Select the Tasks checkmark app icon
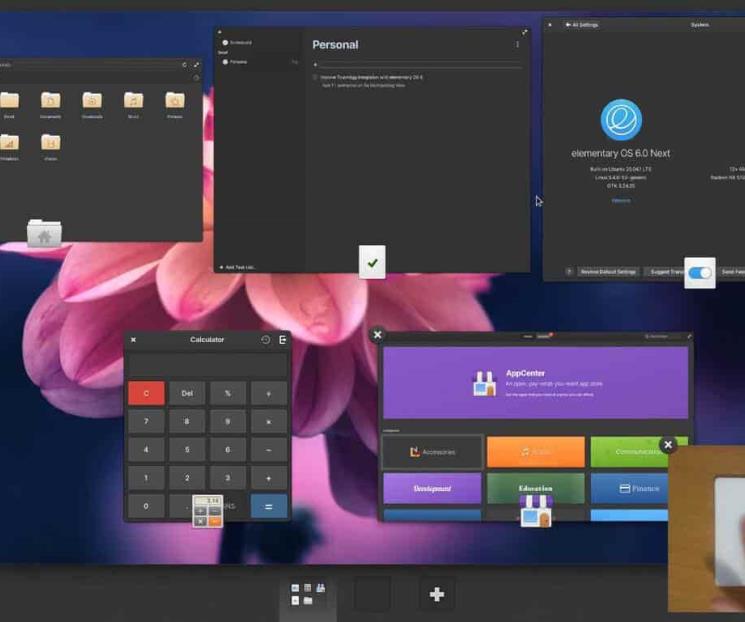The image size is (745, 622). (372, 262)
